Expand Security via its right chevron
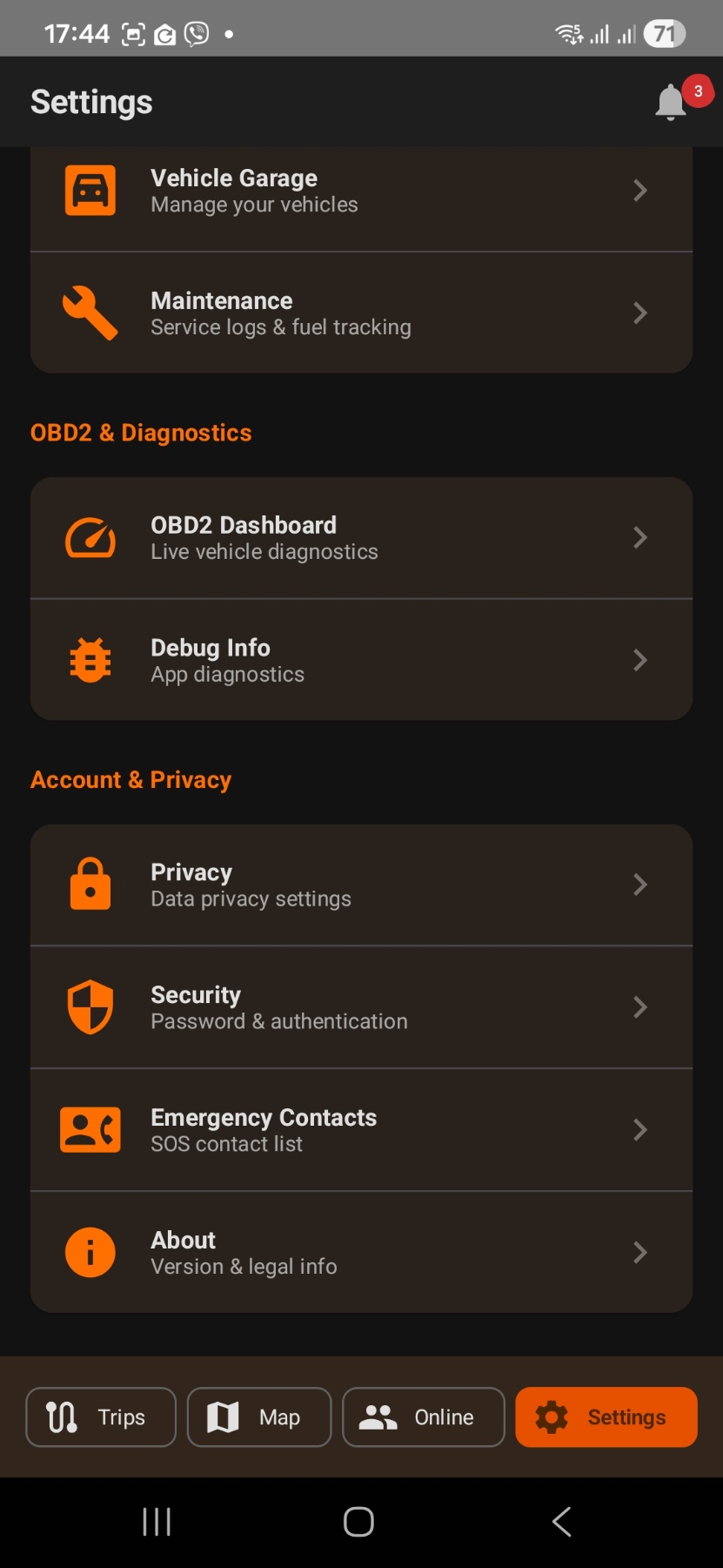The width and height of the screenshot is (723, 1568). coord(640,1007)
